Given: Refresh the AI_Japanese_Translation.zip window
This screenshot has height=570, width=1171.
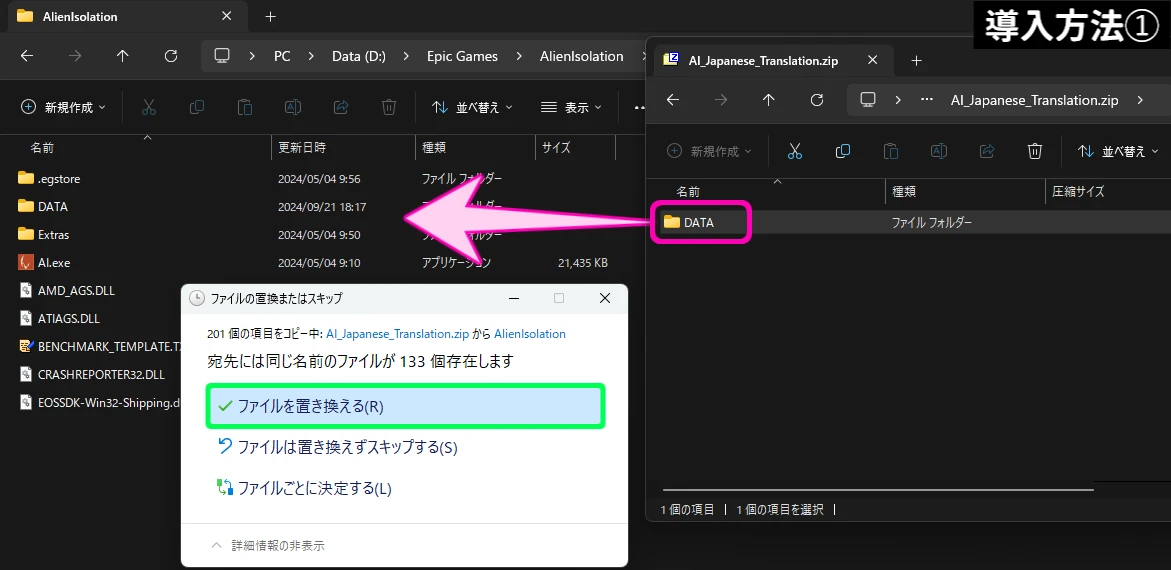Looking at the screenshot, I should click(x=816, y=99).
